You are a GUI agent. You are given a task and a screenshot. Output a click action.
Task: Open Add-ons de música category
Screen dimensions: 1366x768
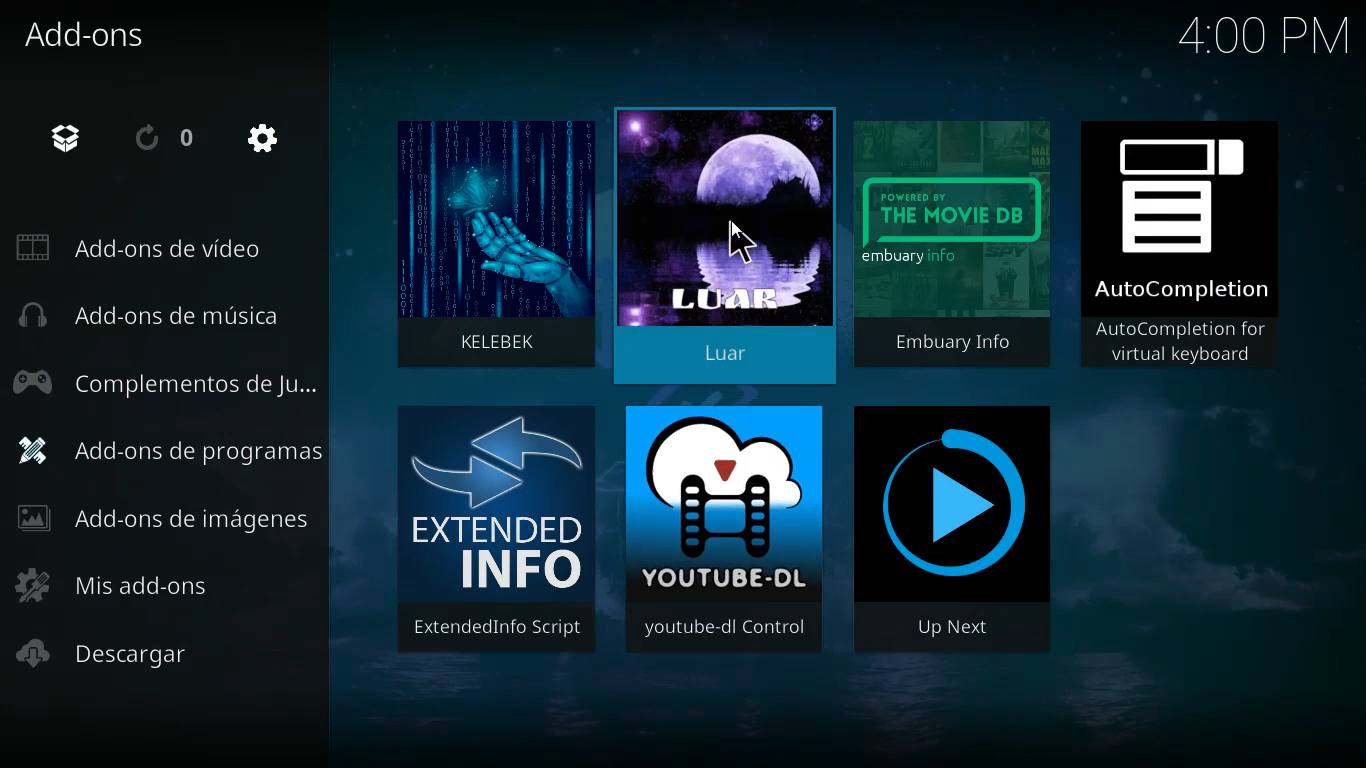176,316
